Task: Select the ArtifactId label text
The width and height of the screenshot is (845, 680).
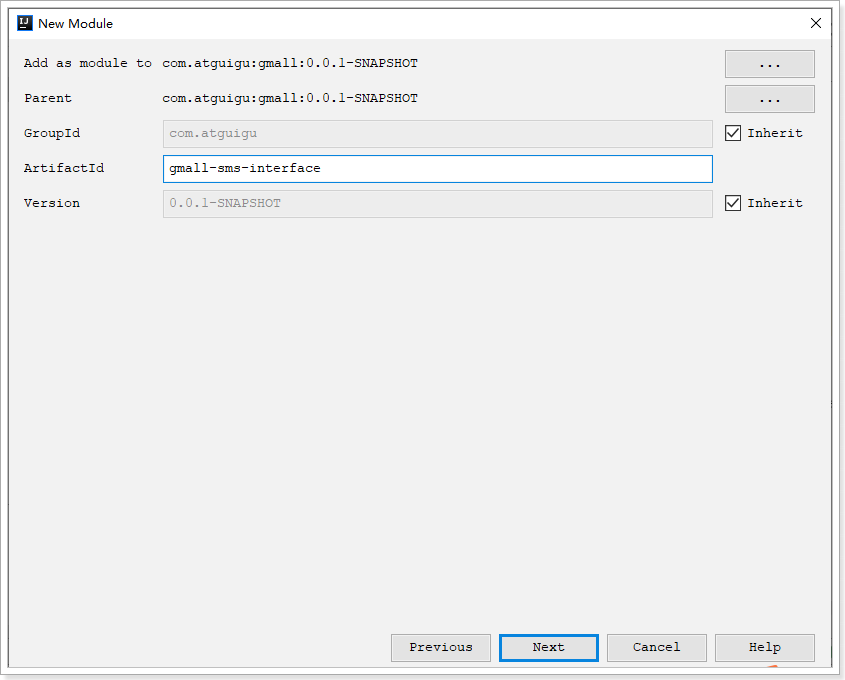Action: pos(64,169)
